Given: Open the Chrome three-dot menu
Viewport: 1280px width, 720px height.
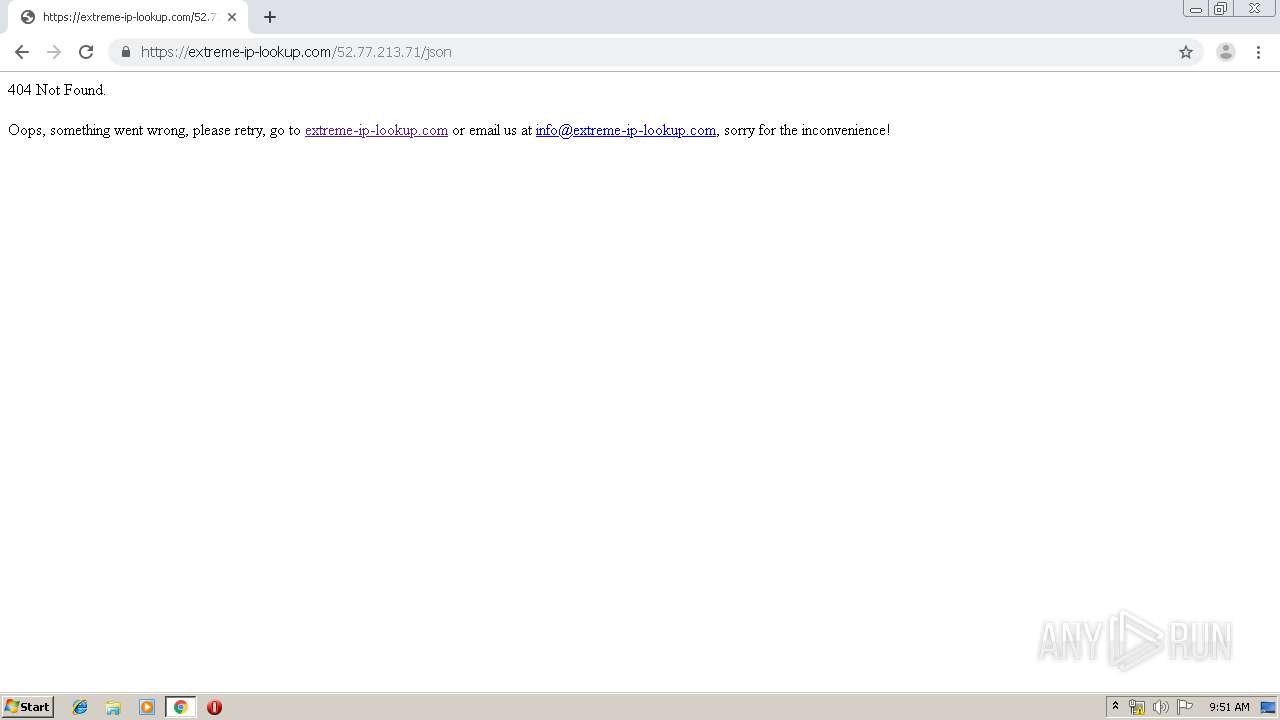Looking at the screenshot, I should [1258, 52].
